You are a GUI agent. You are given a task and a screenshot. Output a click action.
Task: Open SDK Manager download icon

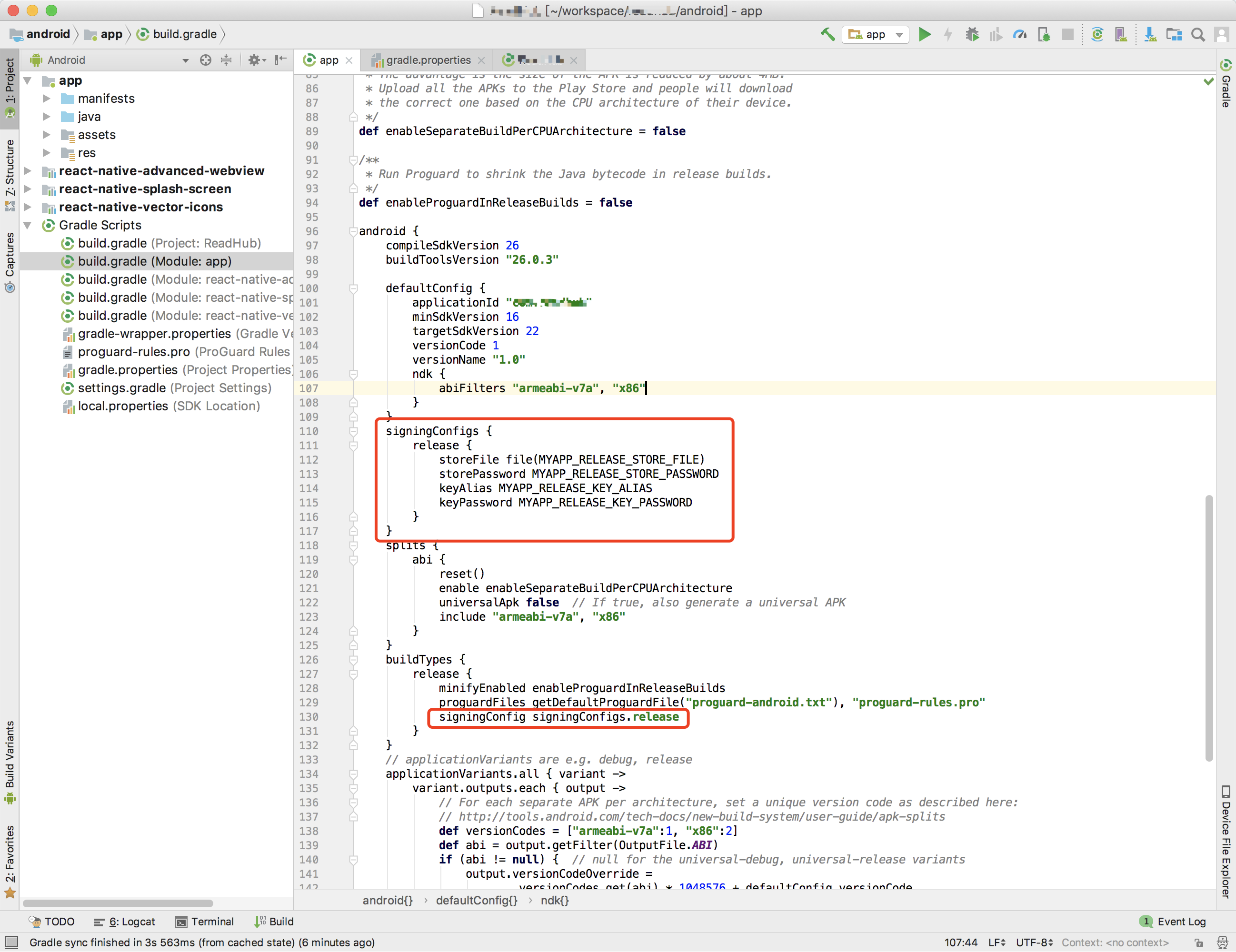(x=1150, y=34)
